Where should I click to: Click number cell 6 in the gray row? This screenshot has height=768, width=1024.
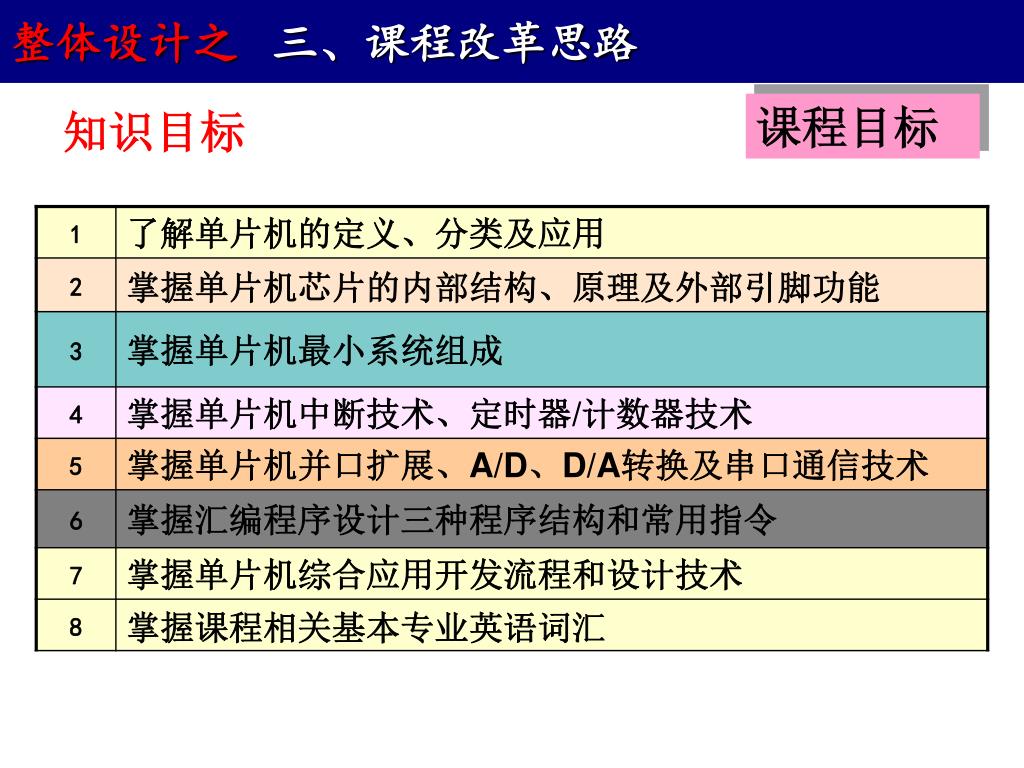tap(76, 520)
